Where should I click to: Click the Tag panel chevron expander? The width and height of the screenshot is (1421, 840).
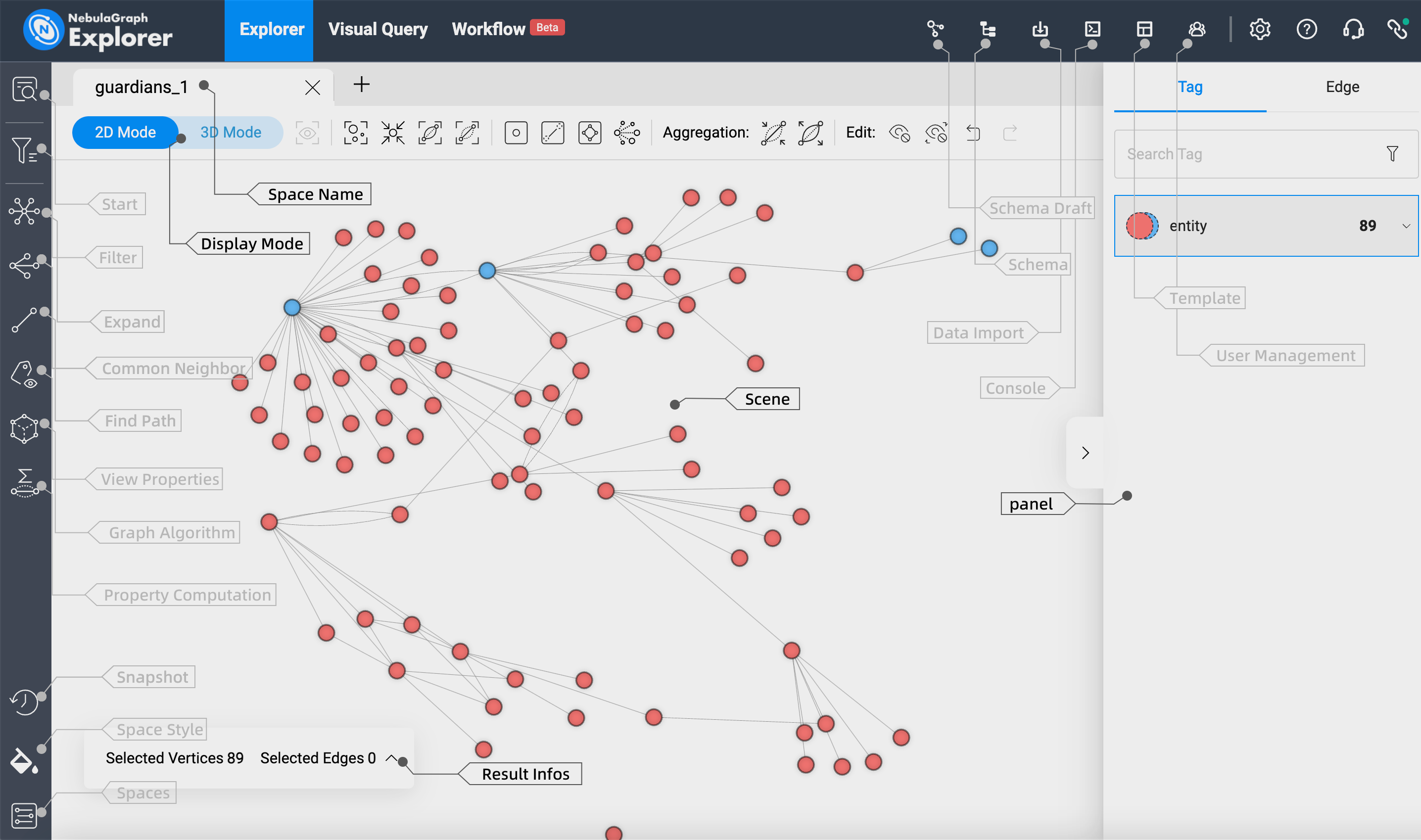click(x=1085, y=453)
